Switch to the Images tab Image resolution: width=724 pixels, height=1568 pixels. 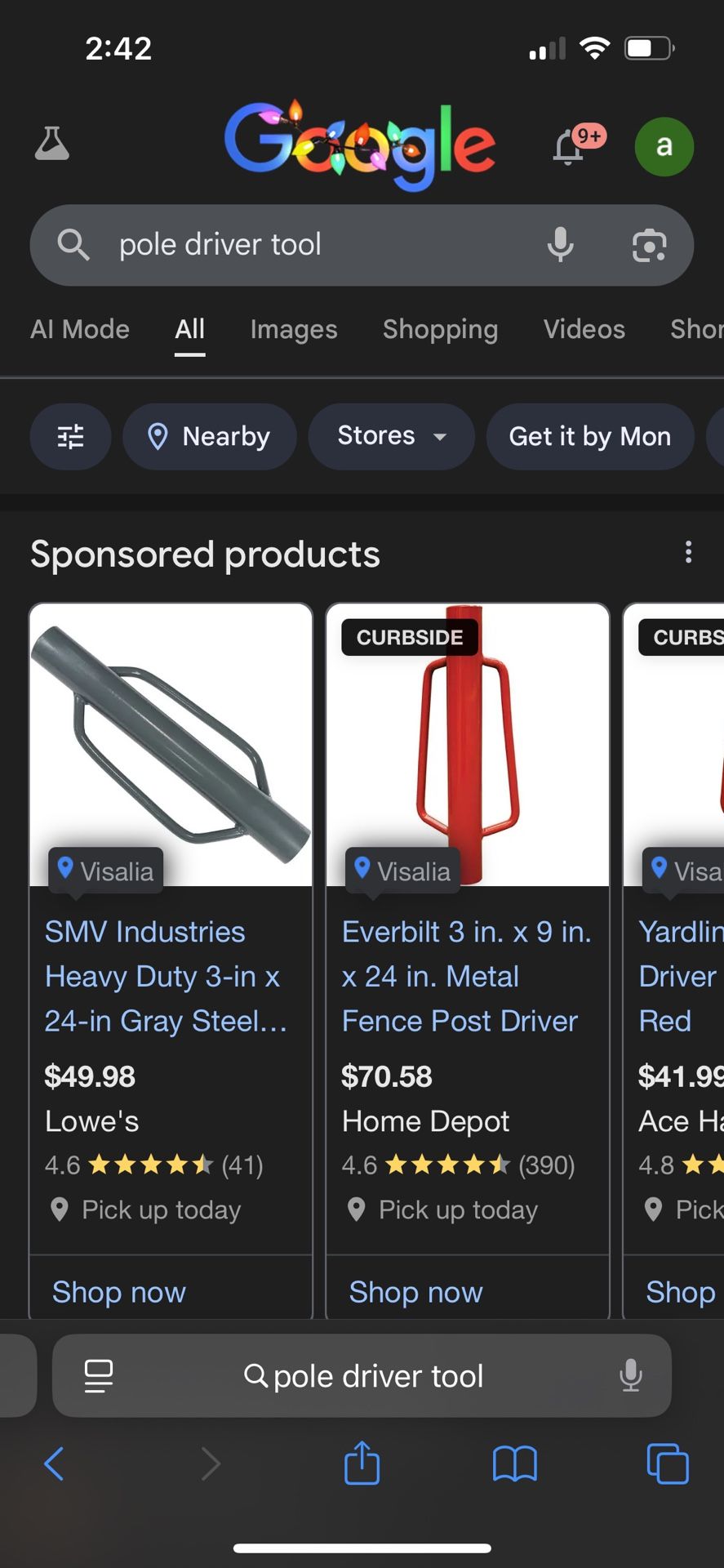294,329
